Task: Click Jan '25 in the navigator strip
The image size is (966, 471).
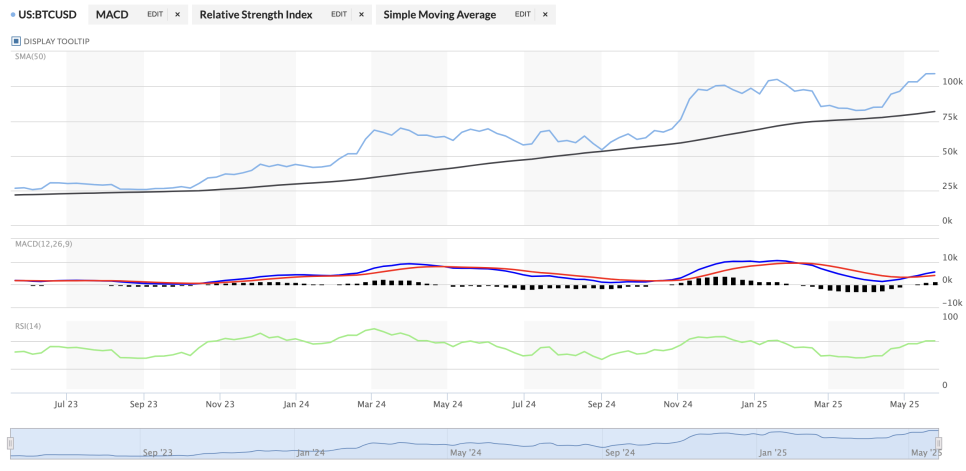Action: tap(773, 453)
